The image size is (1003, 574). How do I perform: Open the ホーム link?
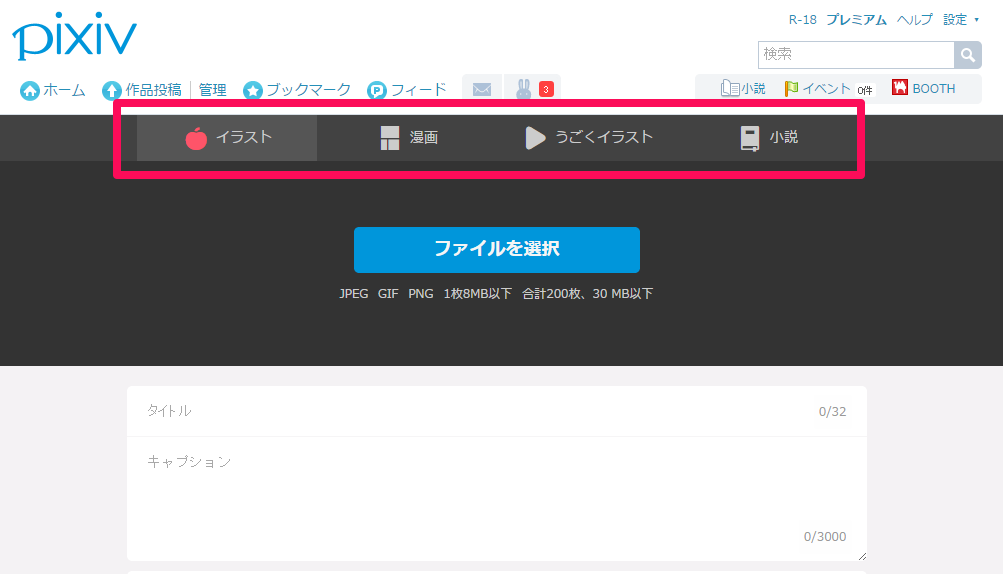click(x=64, y=90)
